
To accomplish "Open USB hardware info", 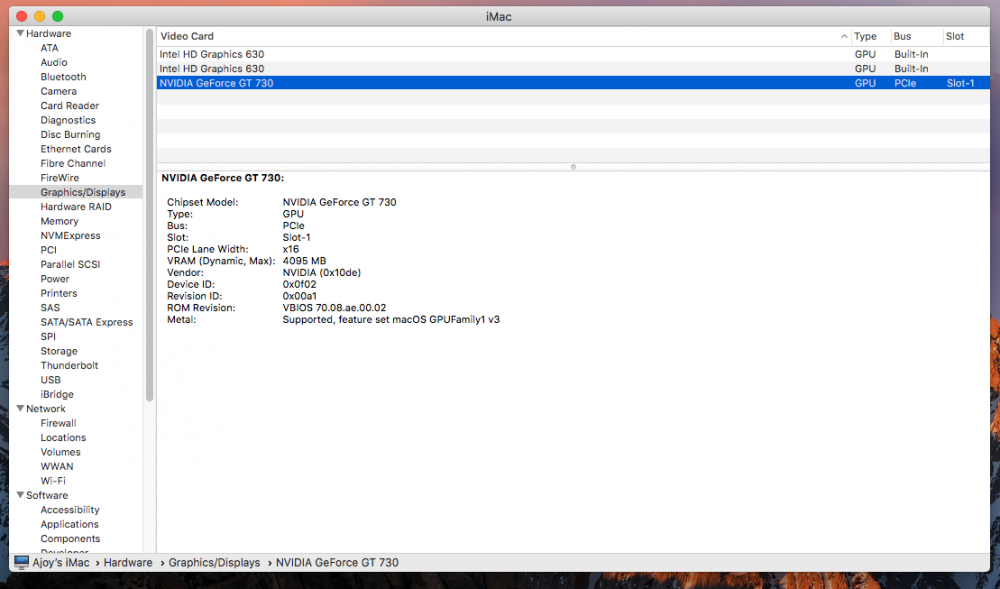I will pyautogui.click(x=50, y=380).
